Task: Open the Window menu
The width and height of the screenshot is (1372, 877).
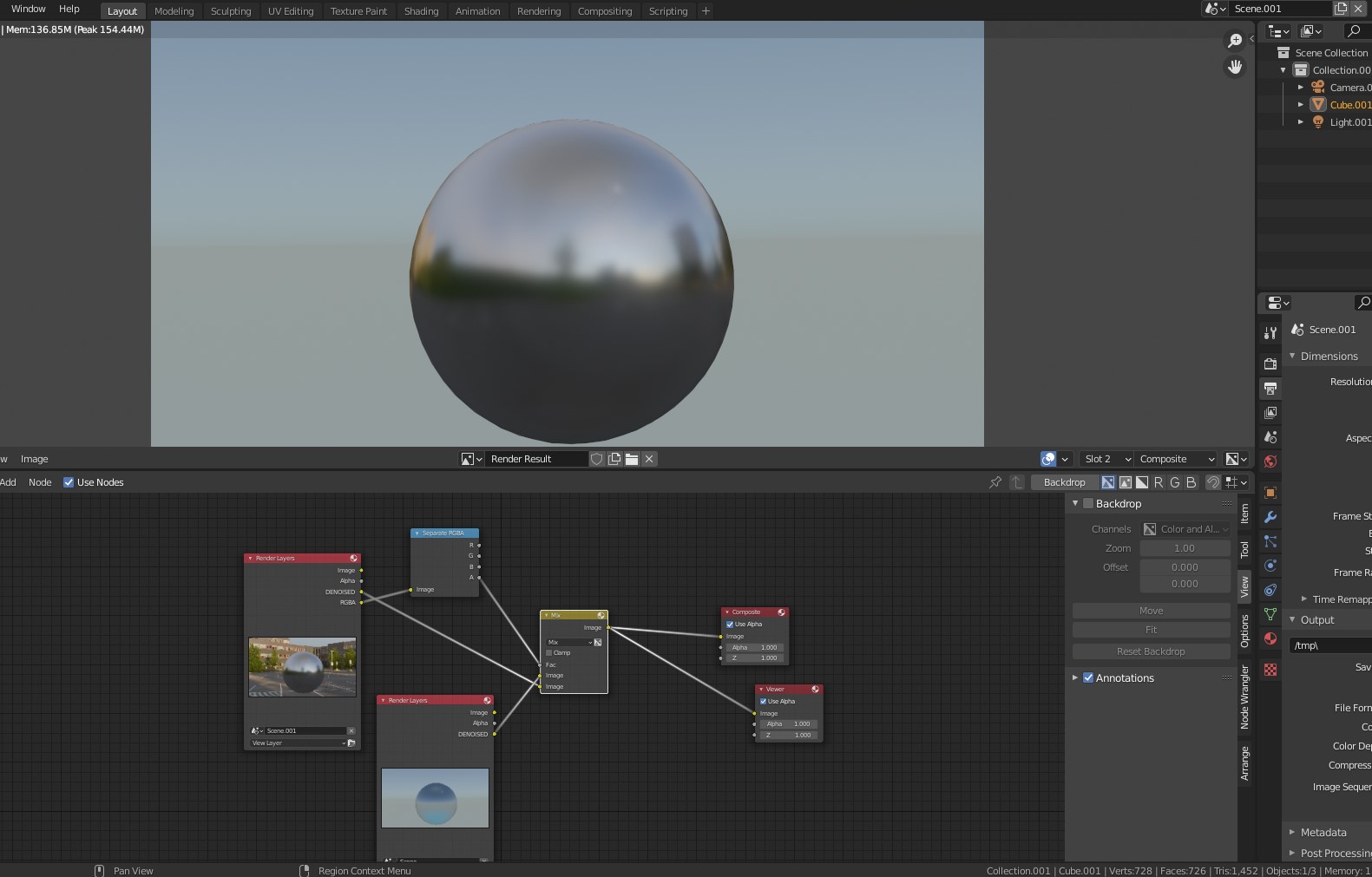Action: (x=29, y=9)
